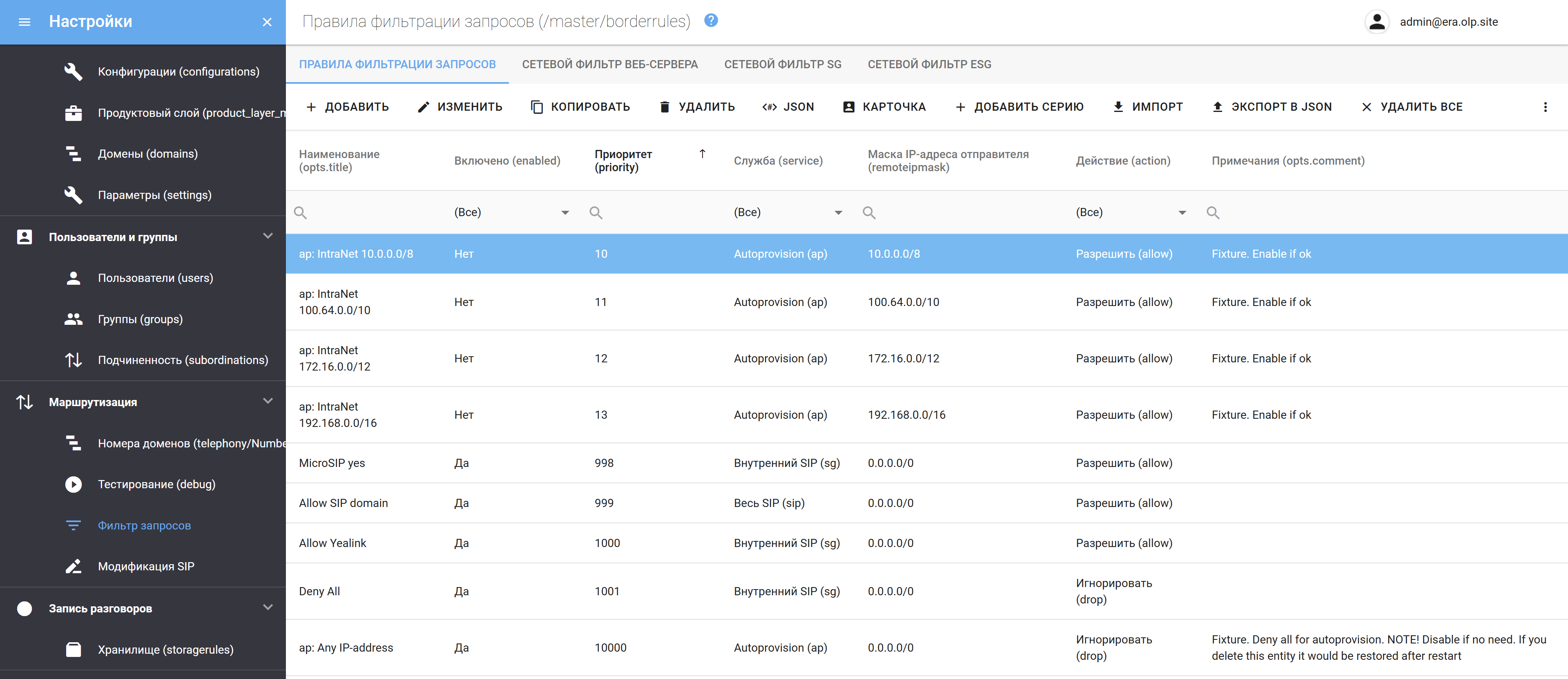Open the Действие (action) filter dropdown
Screen dimensions: 1568x679
[x=1182, y=212]
